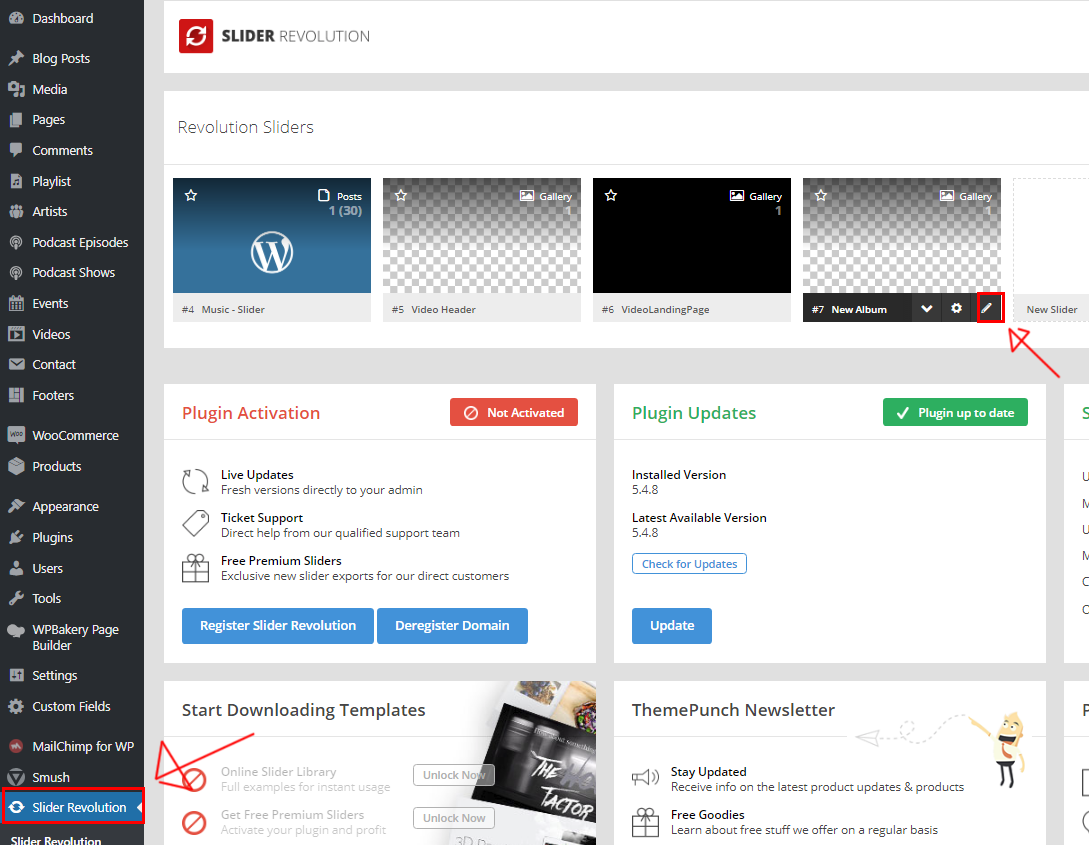Click the MailChimp for WP icon
The height and width of the screenshot is (845, 1089).
coord(16,746)
